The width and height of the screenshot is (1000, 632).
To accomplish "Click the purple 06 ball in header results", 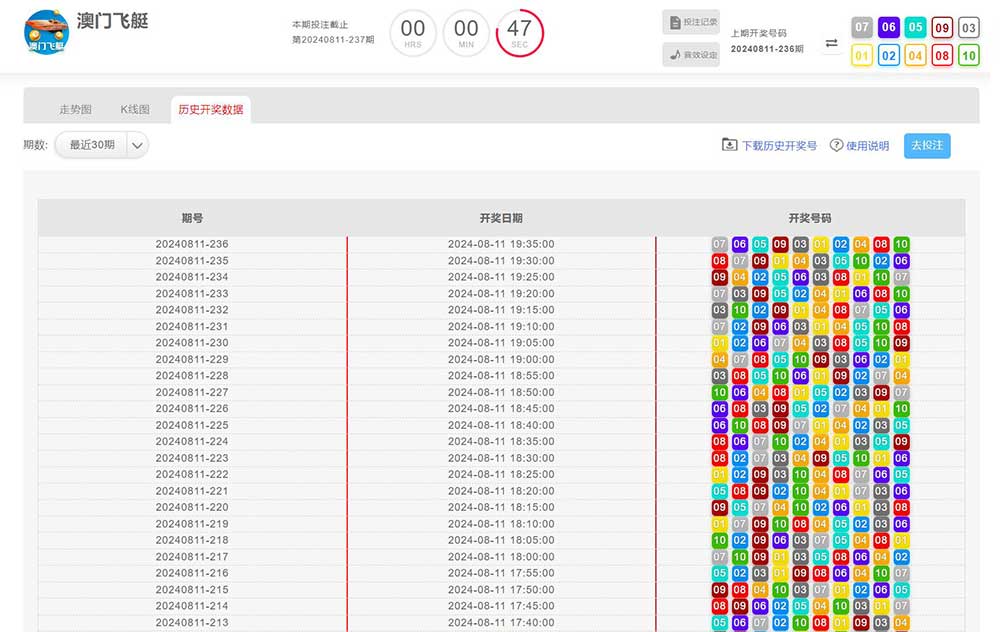I will 888,28.
